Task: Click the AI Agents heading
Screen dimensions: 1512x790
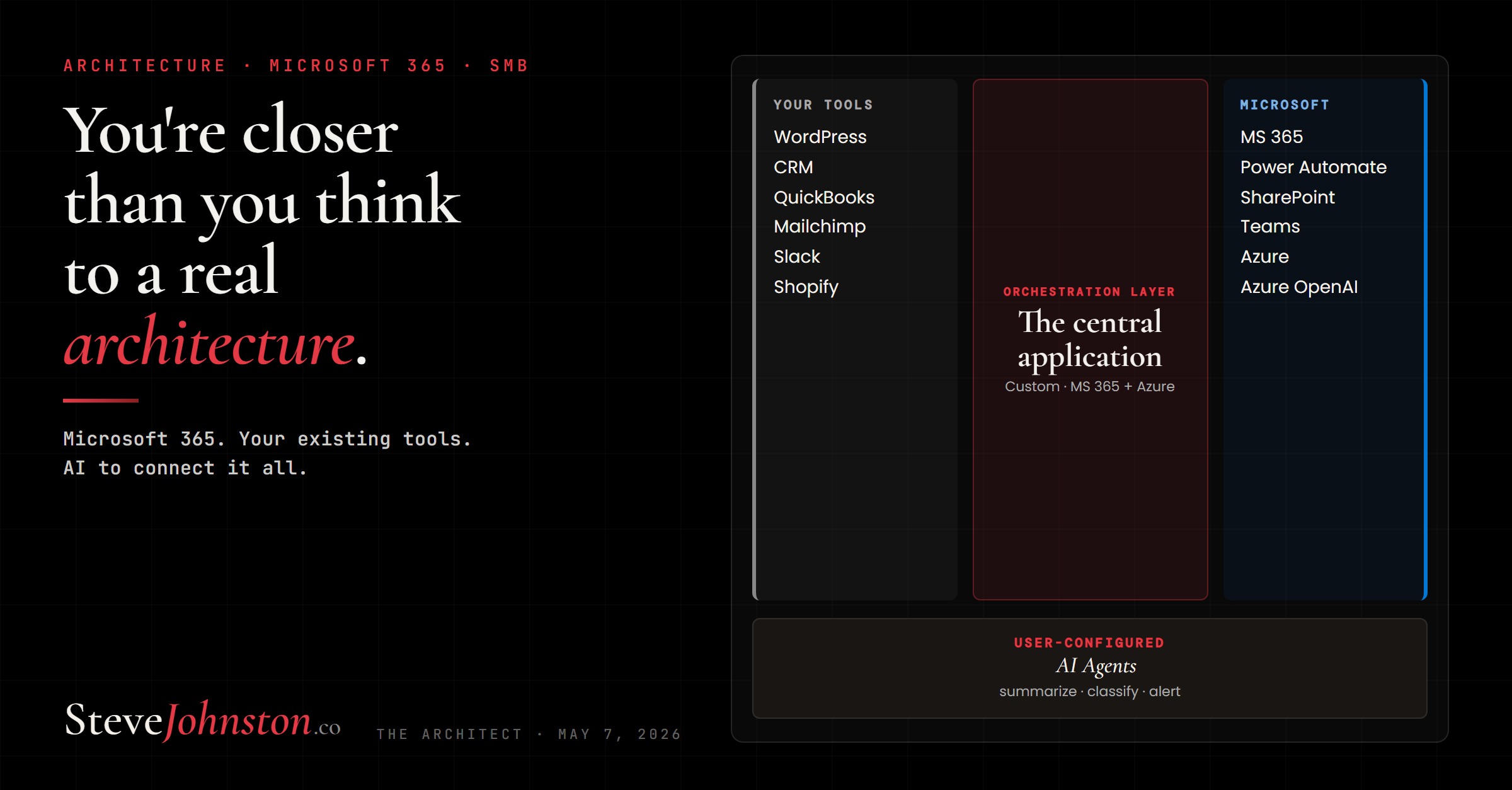Action: (x=1096, y=666)
